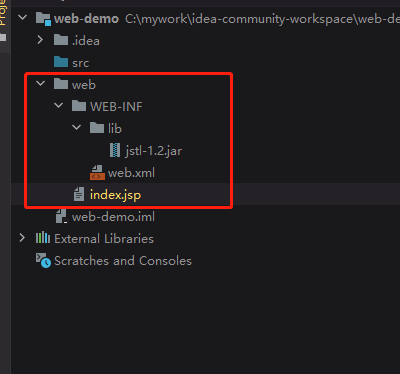Viewport: 400px width, 374px height.
Task: Click the .idea folder icon
Action: click(x=61, y=40)
